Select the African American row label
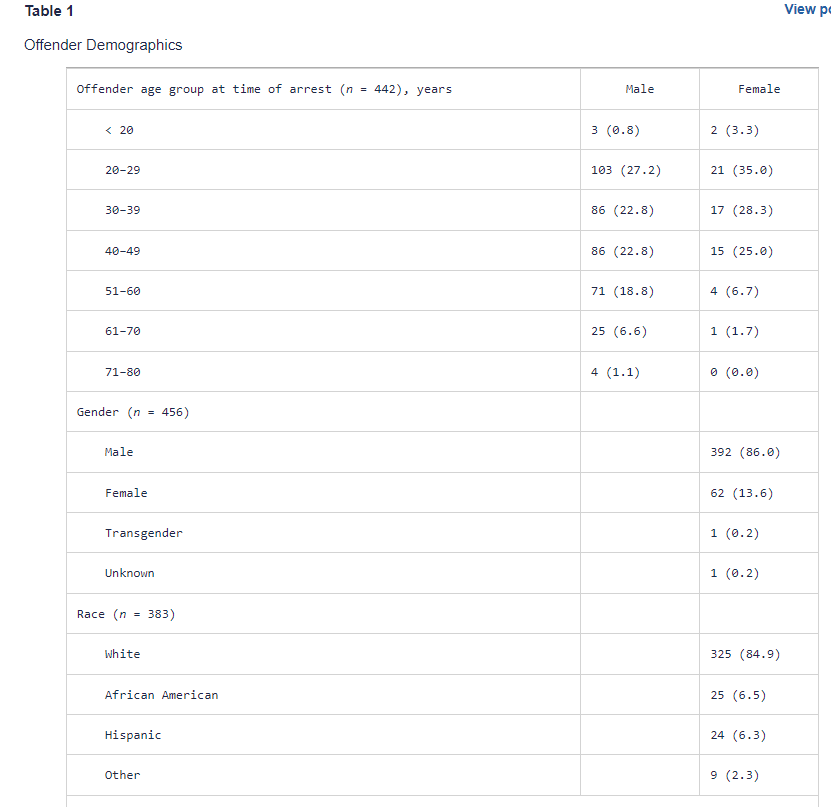 pos(161,695)
